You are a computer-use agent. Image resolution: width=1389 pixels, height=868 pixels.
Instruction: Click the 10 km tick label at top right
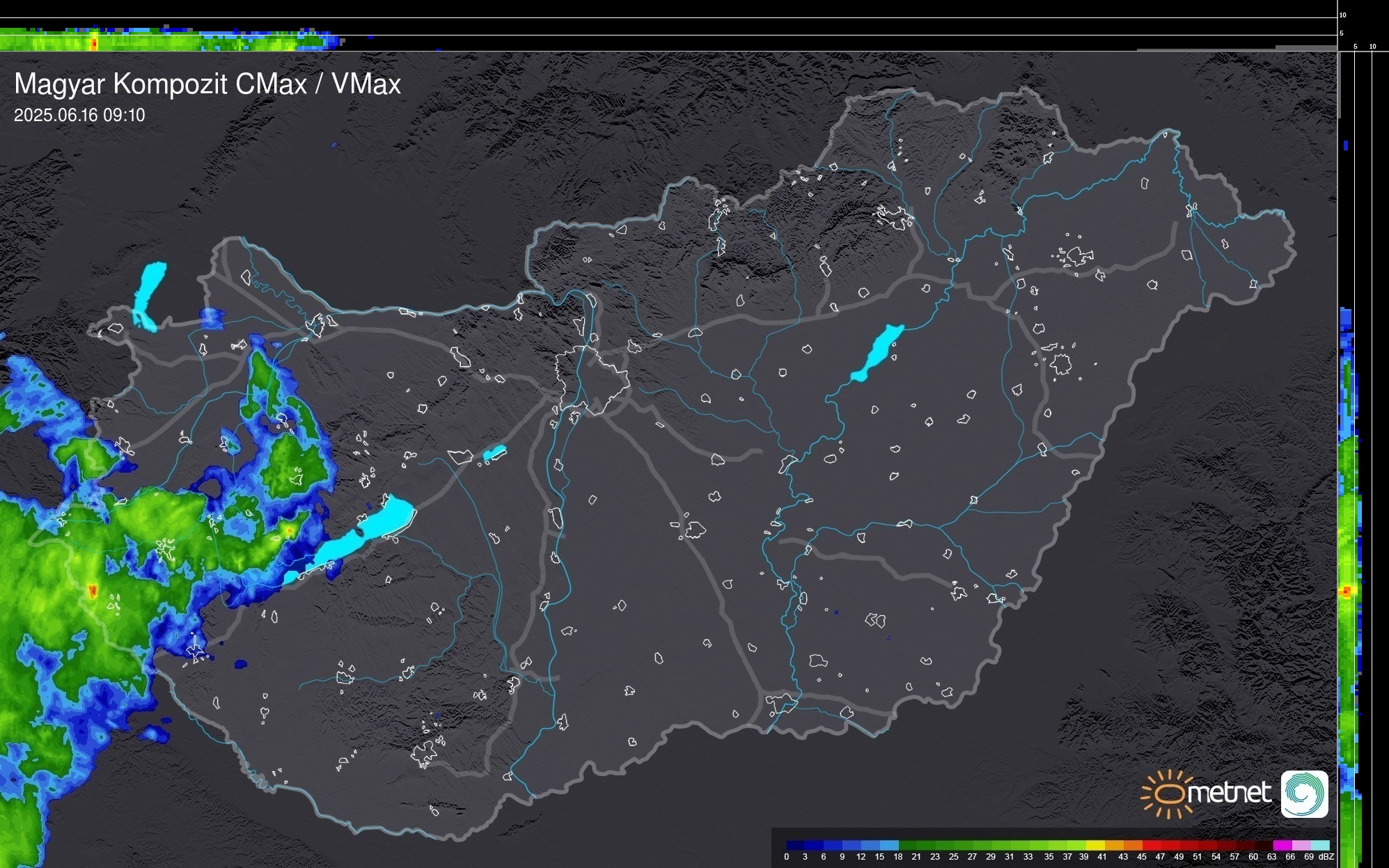[x=1343, y=15]
